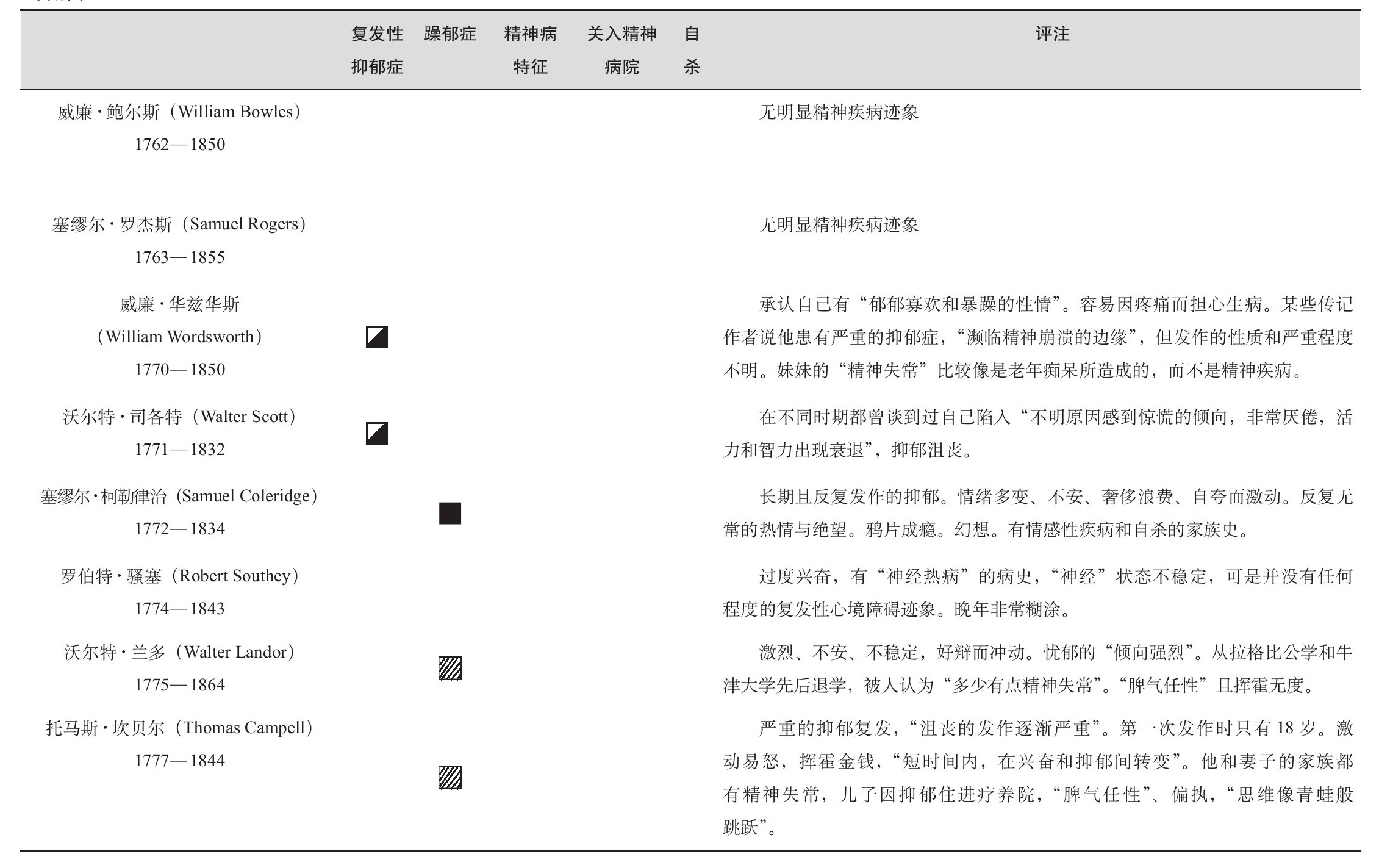Click the dates 1771—1832
The width and height of the screenshot is (1379, 868).
[x=180, y=450]
